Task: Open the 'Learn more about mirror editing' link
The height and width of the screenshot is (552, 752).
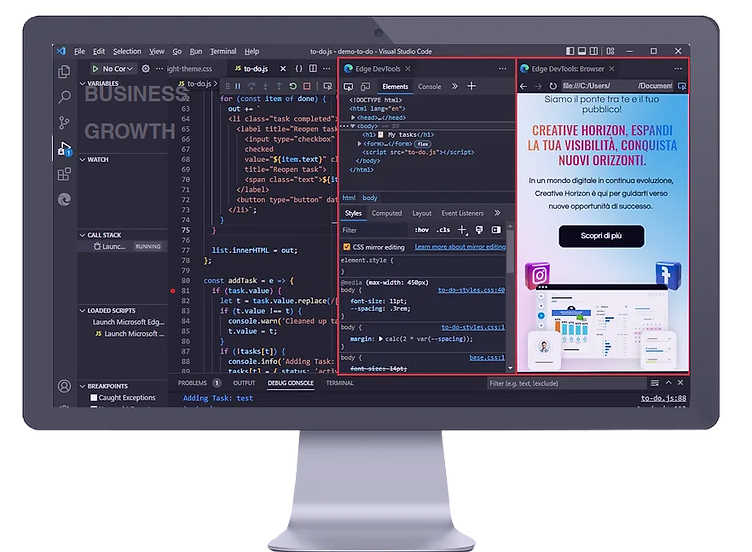Action: (x=460, y=247)
